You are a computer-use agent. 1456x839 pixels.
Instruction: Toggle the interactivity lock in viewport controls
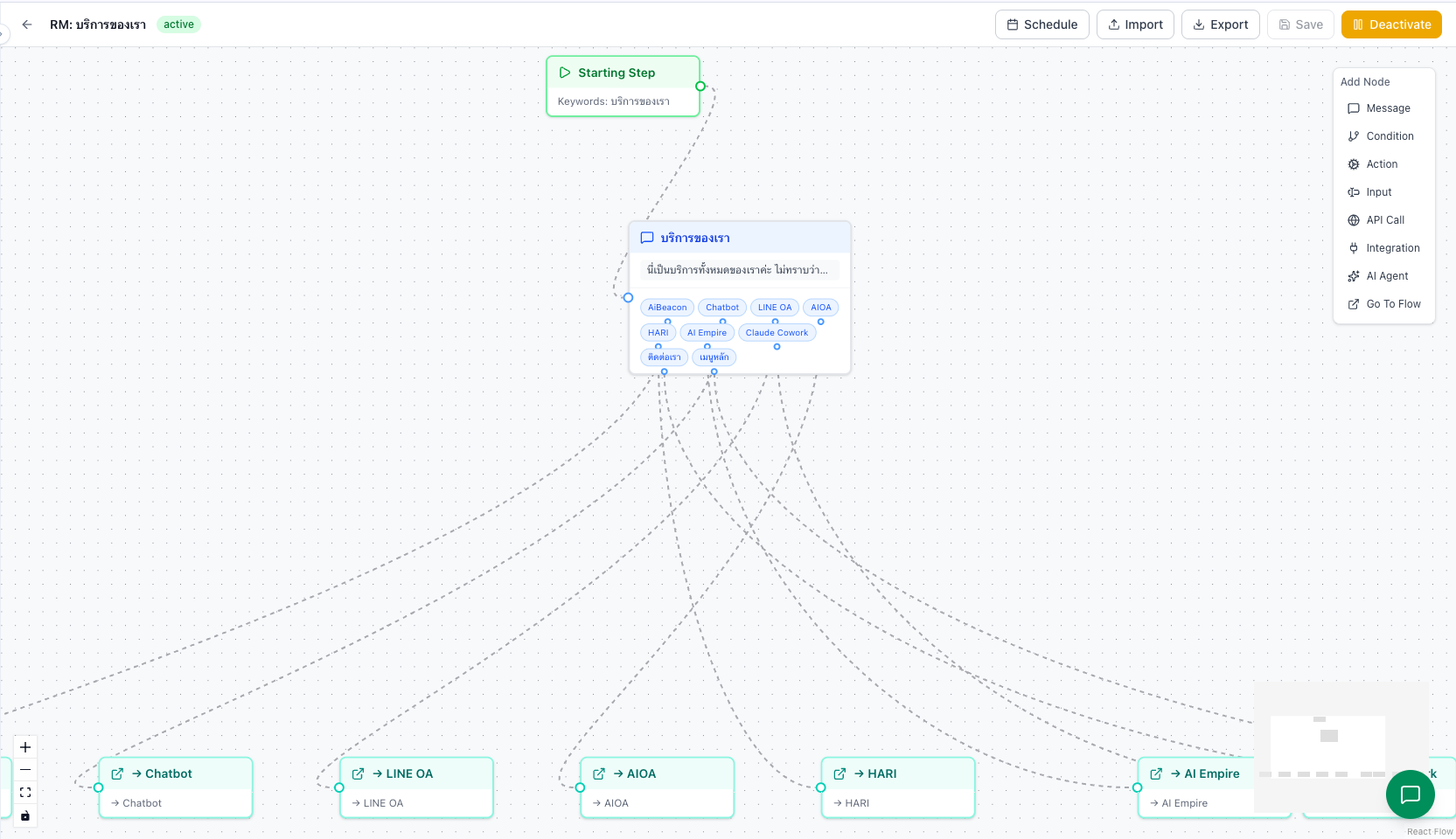coord(25,815)
